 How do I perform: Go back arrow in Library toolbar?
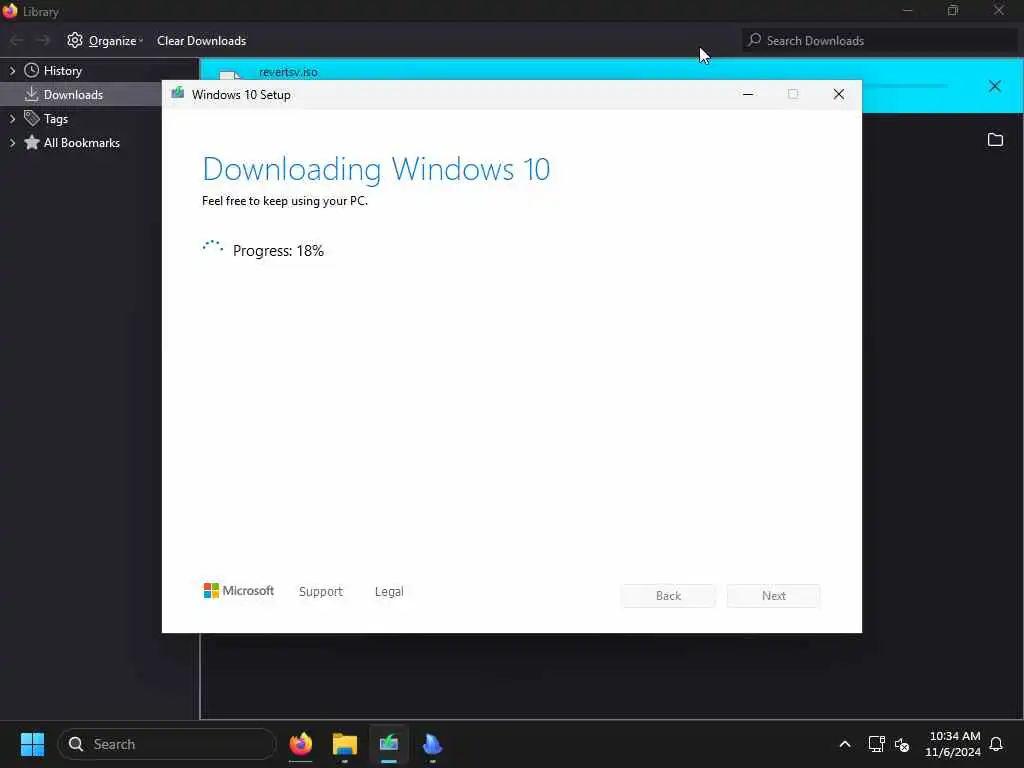coord(17,40)
